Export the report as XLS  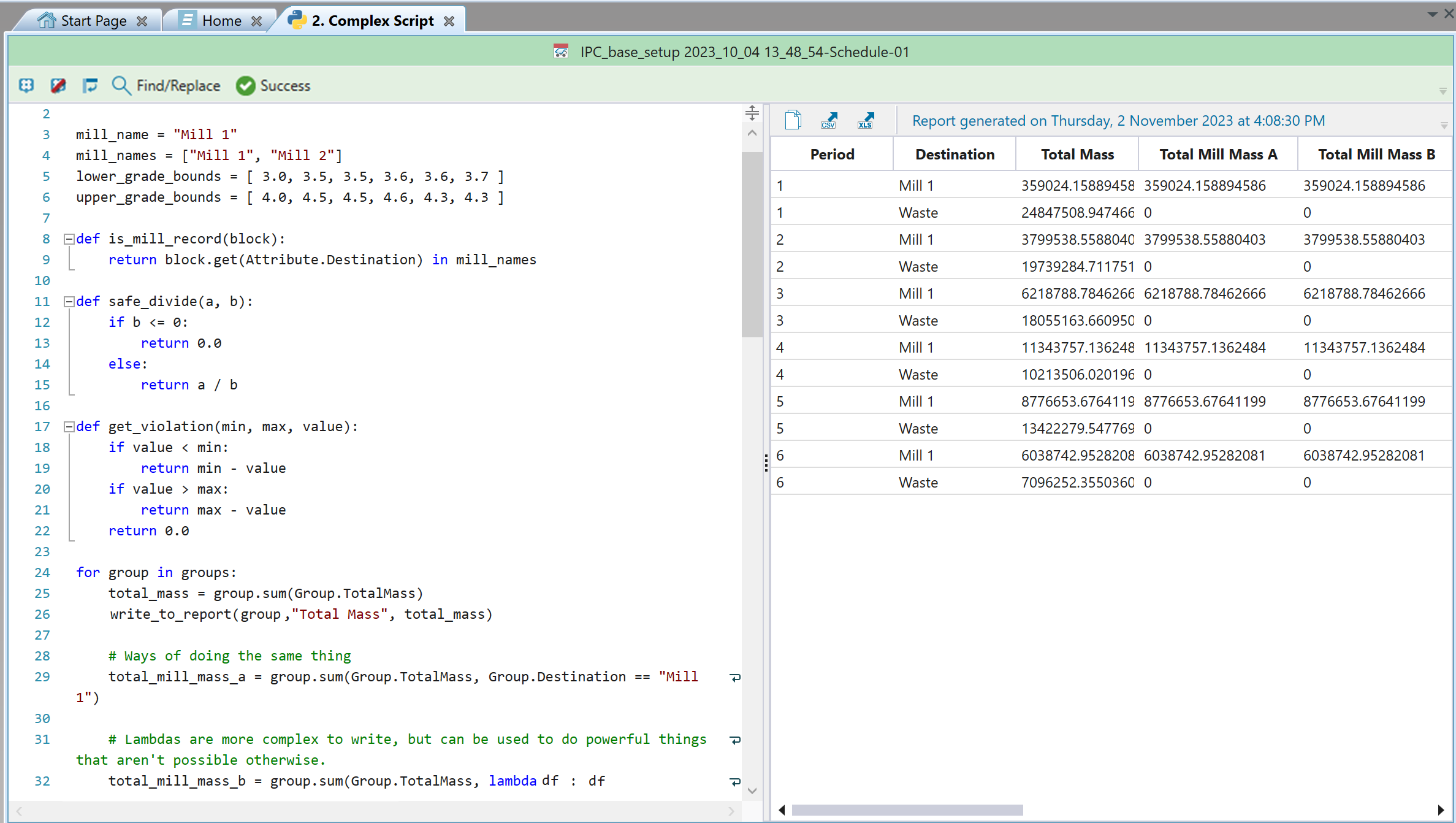point(866,120)
